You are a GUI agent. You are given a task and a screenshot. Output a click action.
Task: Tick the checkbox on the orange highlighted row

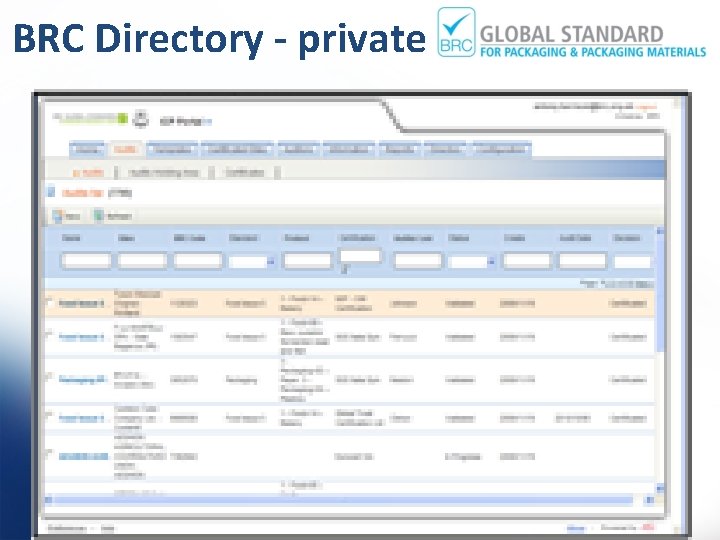49,302
